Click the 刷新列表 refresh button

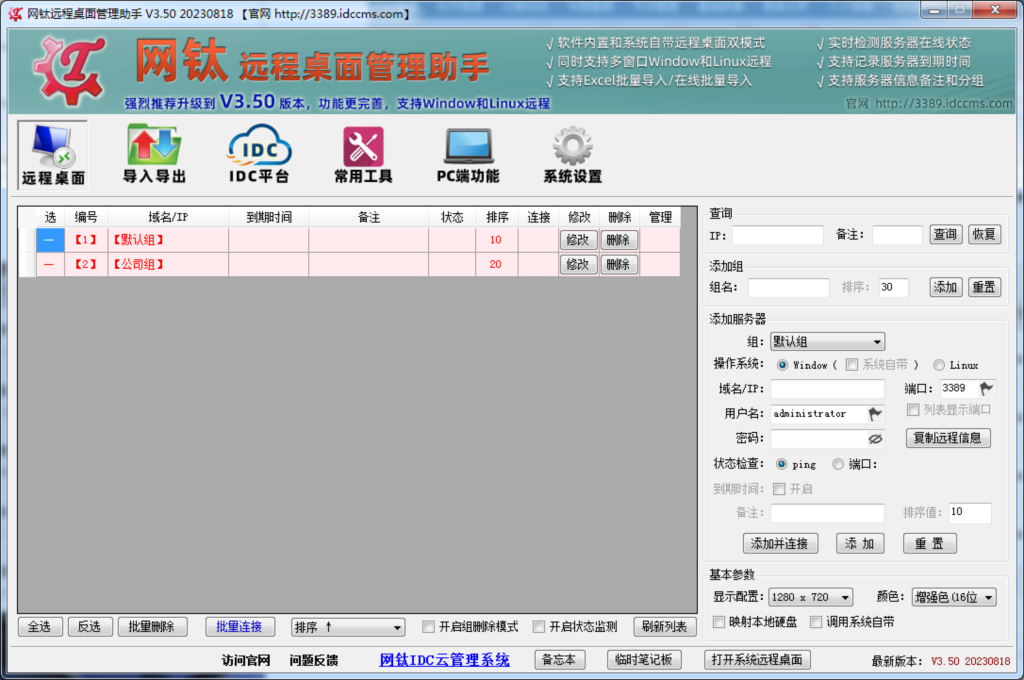tap(664, 626)
